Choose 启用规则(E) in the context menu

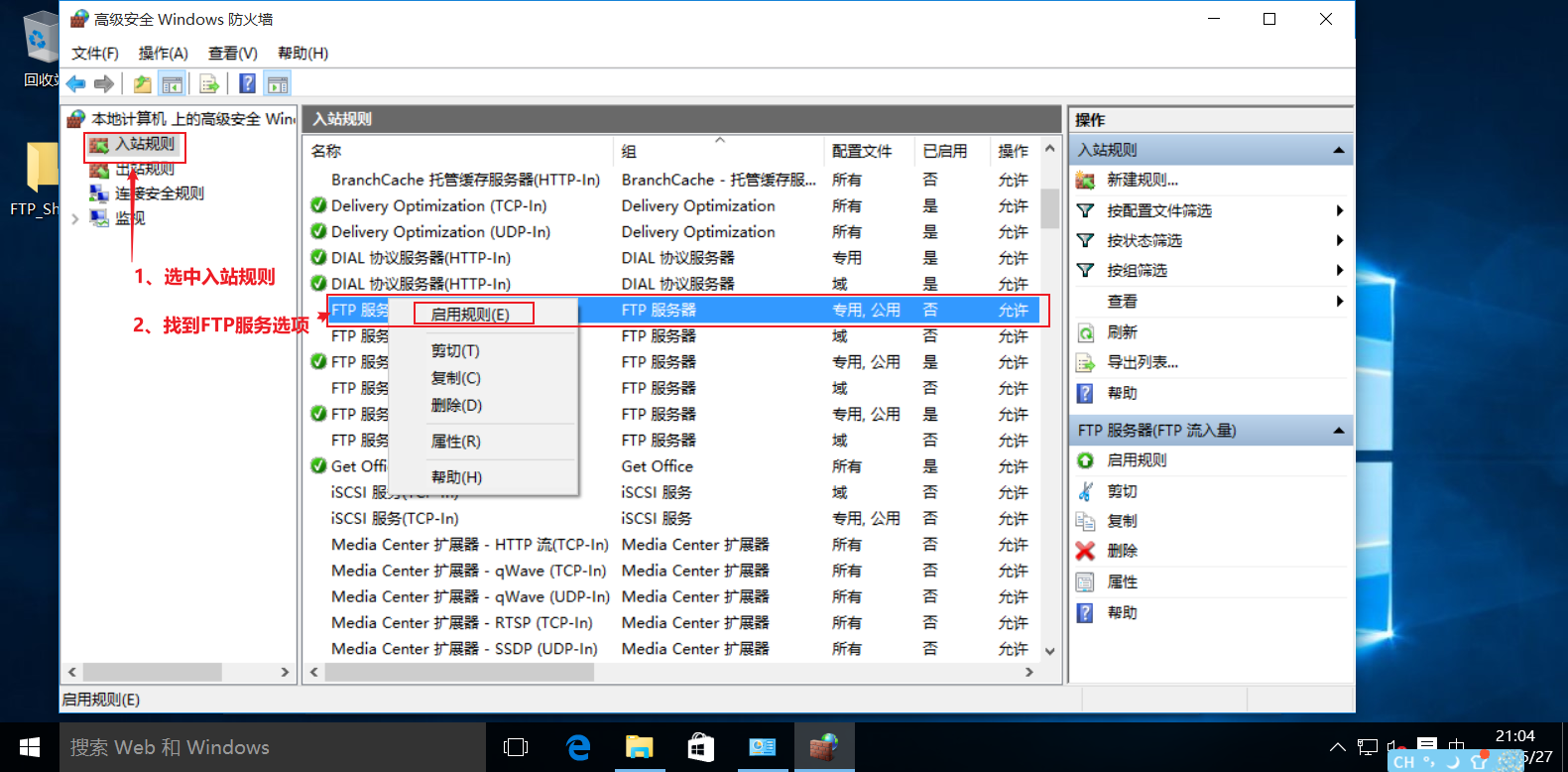tap(470, 315)
